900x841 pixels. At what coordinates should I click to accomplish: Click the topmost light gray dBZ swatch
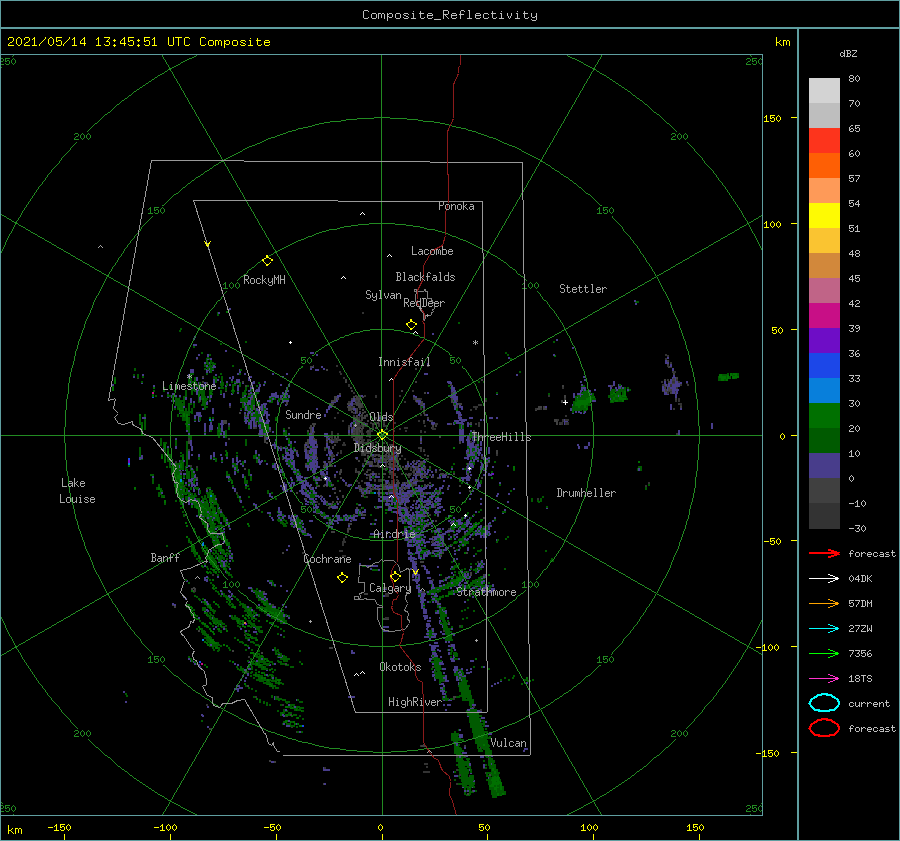click(x=824, y=90)
